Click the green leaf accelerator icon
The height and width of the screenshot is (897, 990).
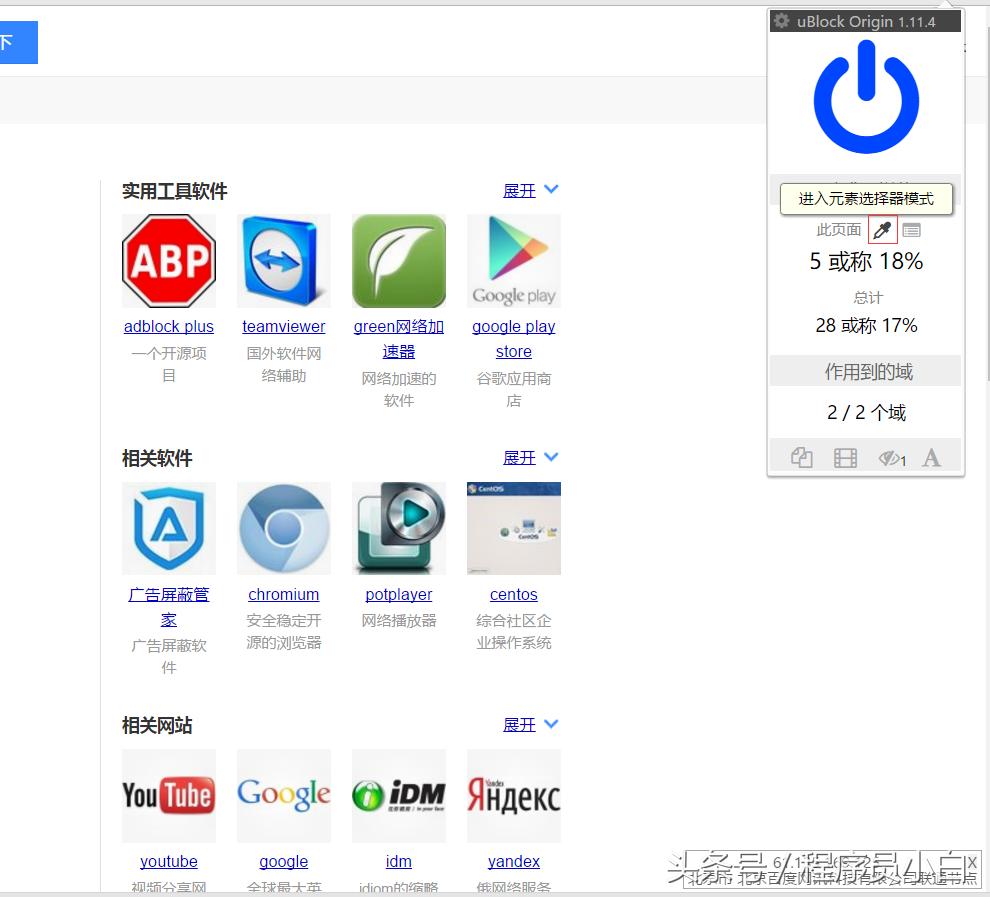tap(398, 261)
